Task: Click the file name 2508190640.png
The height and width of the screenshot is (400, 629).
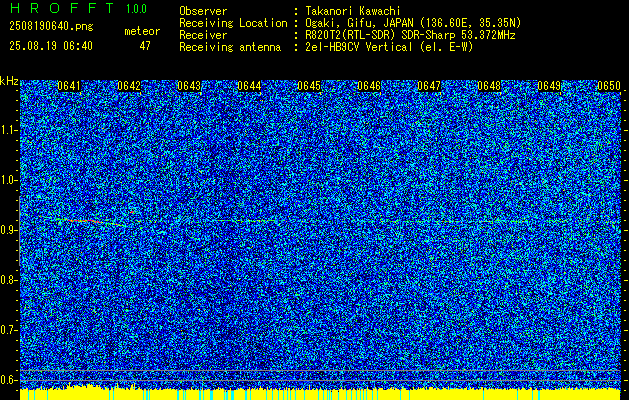Action: (x=51, y=27)
